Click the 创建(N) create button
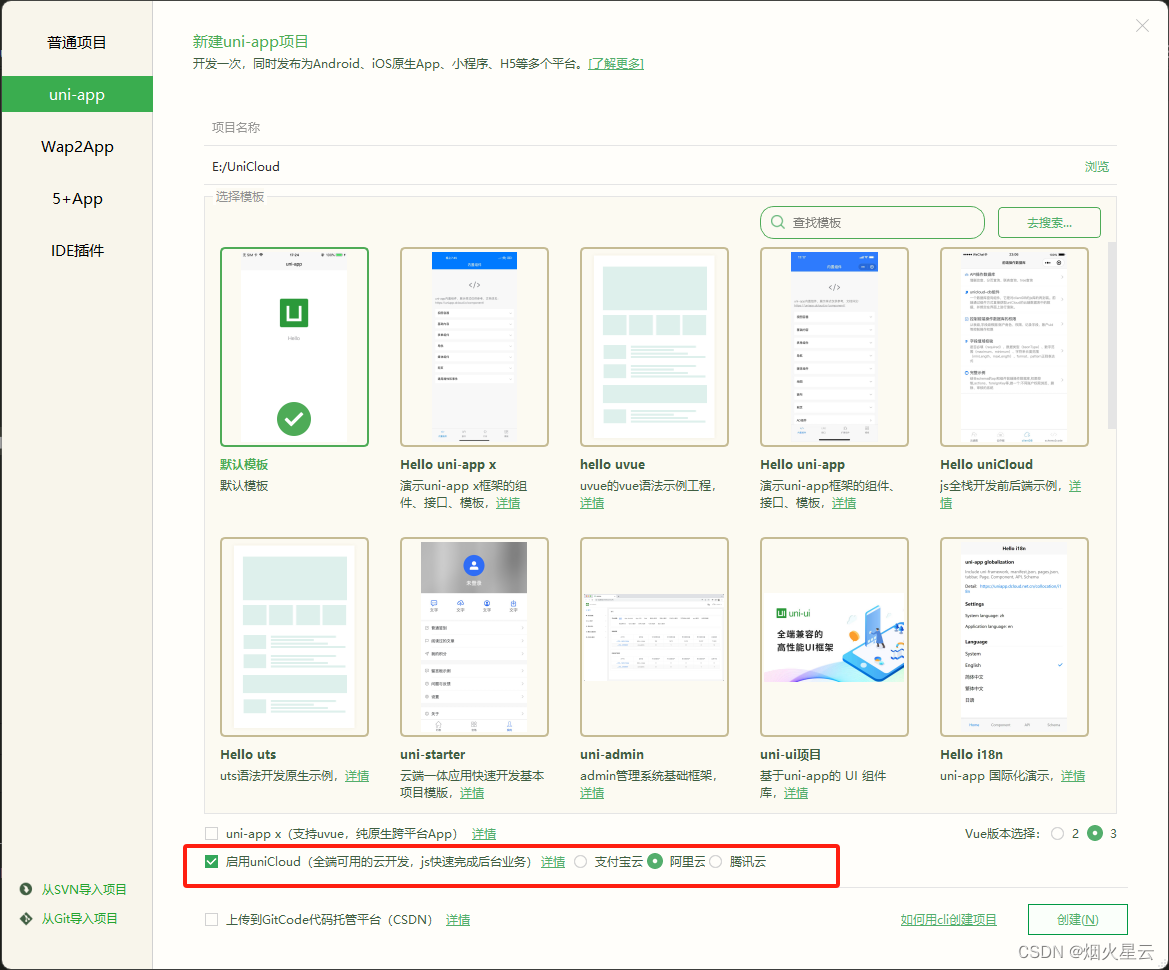The image size is (1169, 970). [1077, 919]
